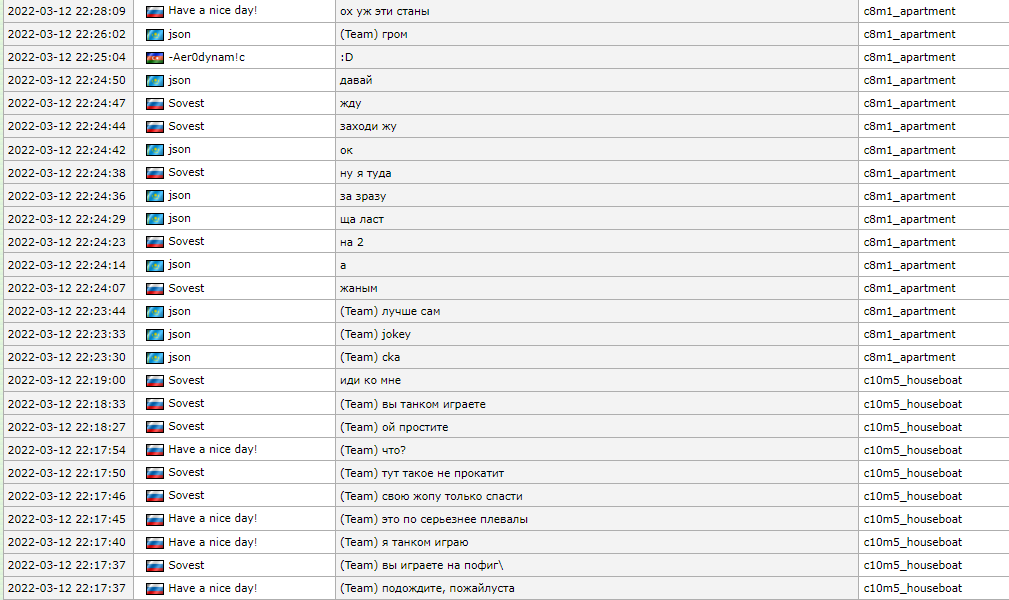This screenshot has height=600, width=1009.
Task: Click json's flag icon in the 22:24:29 row
Action: 154,219
